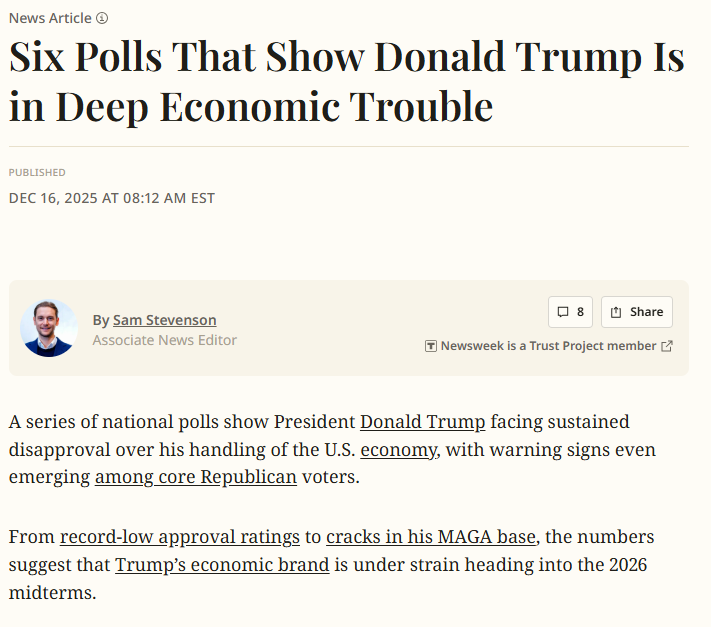The height and width of the screenshot is (627, 711).
Task: Click the comment count number 8
Action: [x=580, y=312]
